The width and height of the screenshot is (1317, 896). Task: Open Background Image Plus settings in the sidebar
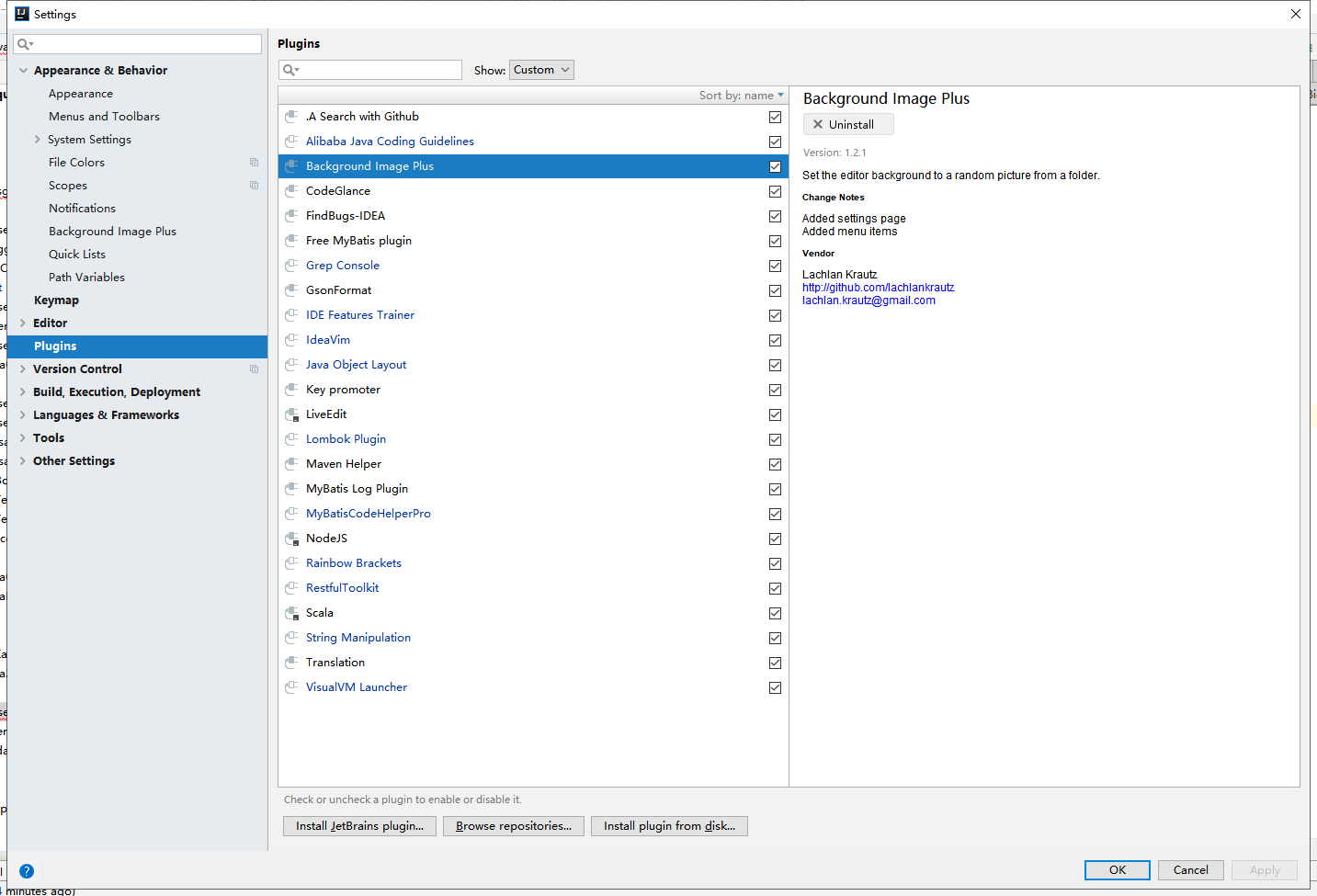pyautogui.click(x=112, y=232)
